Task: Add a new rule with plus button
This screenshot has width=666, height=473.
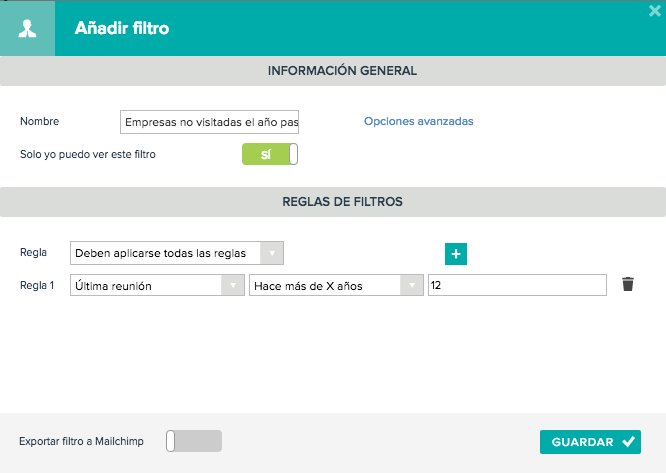Action: click(x=456, y=254)
